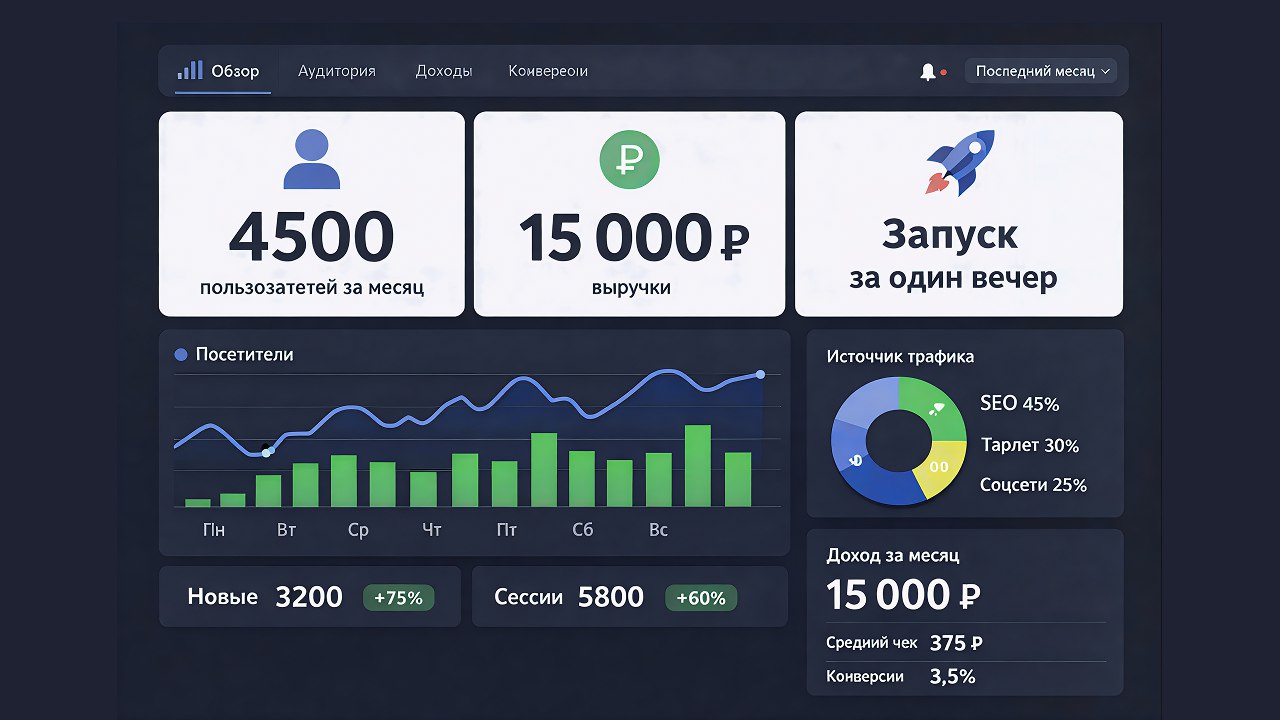Click the +60% sessions badge
Image resolution: width=1280 pixels, height=720 pixels.
pos(701,598)
